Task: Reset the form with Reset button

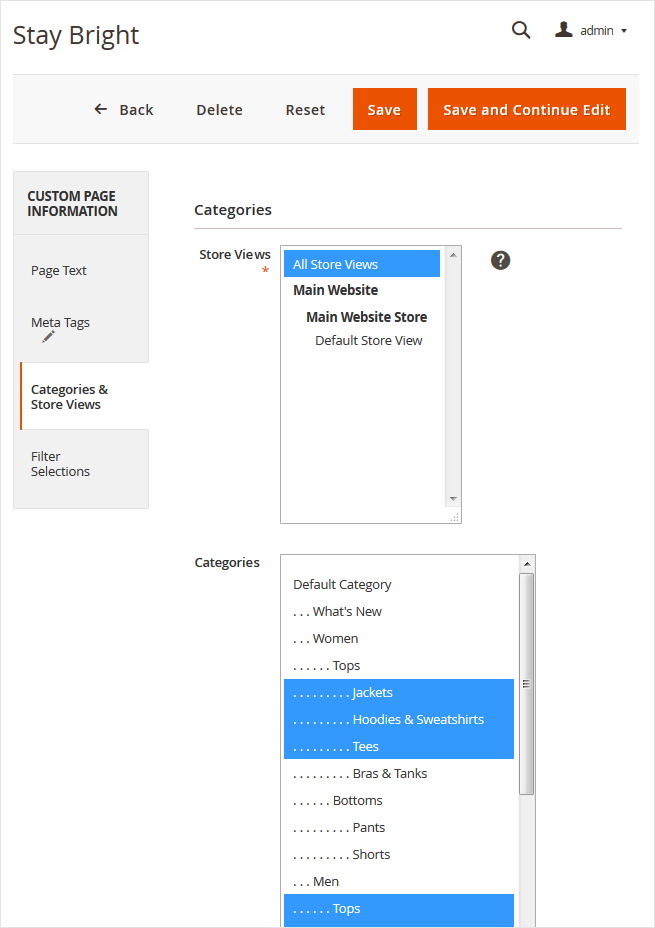Action: (x=305, y=110)
